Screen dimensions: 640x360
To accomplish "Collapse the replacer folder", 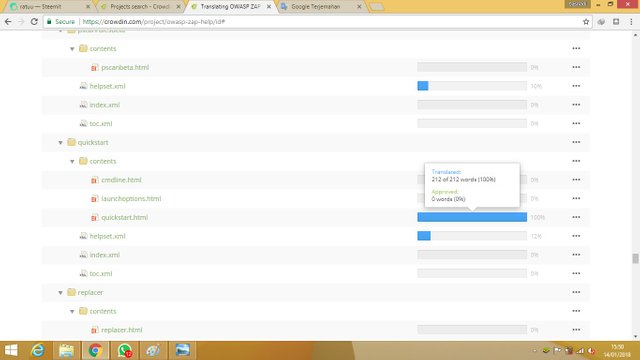I will tap(60, 293).
